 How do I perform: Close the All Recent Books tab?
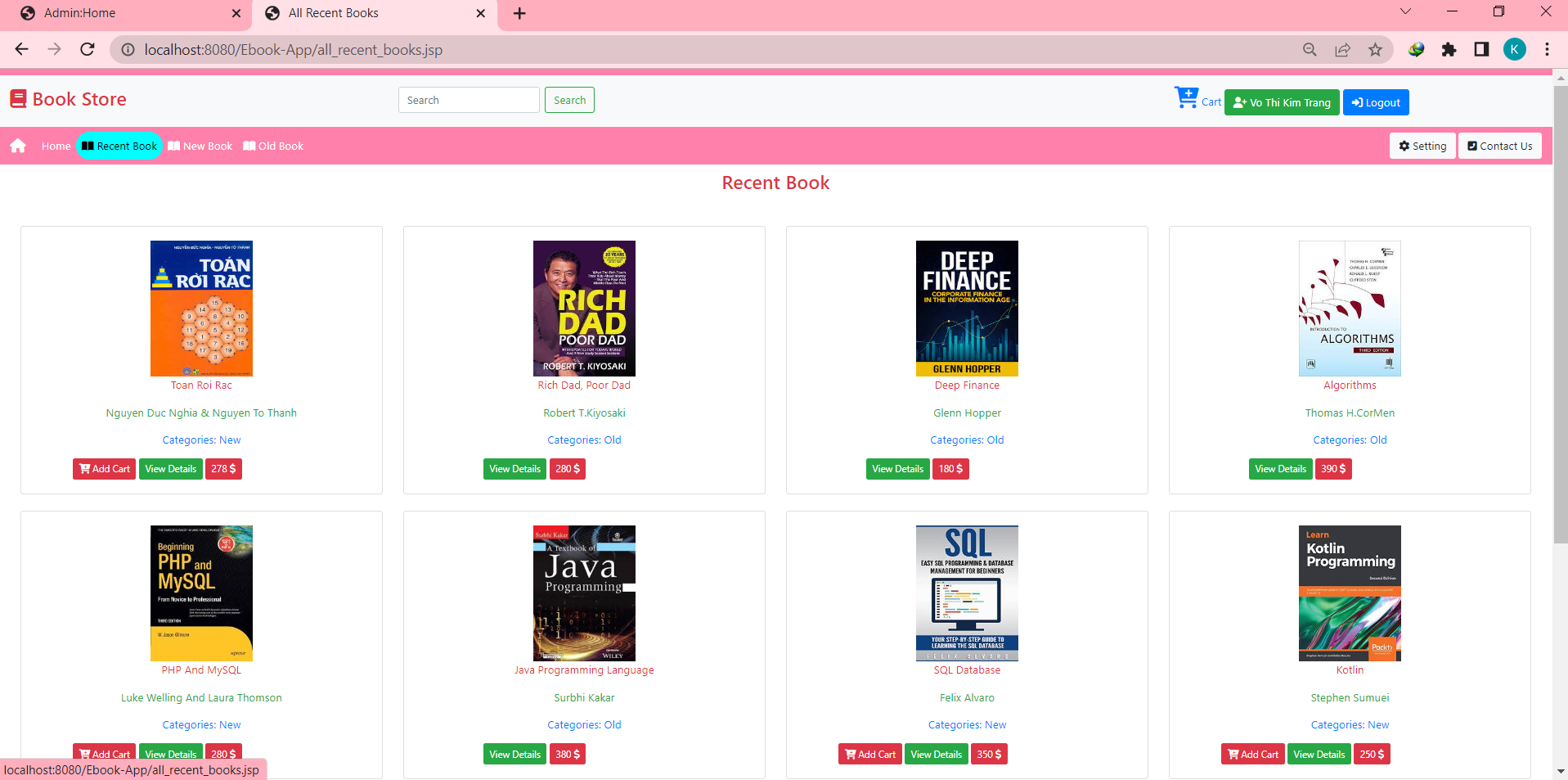480,13
